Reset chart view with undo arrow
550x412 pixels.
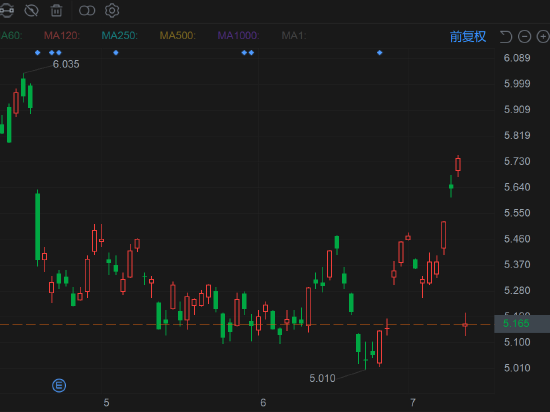point(506,36)
